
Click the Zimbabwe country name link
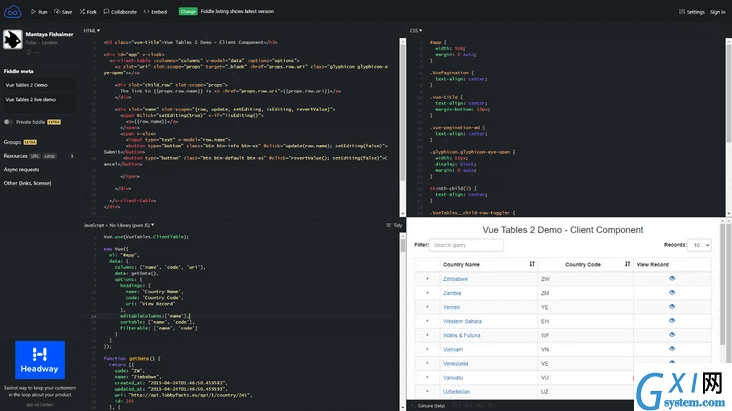pos(455,279)
